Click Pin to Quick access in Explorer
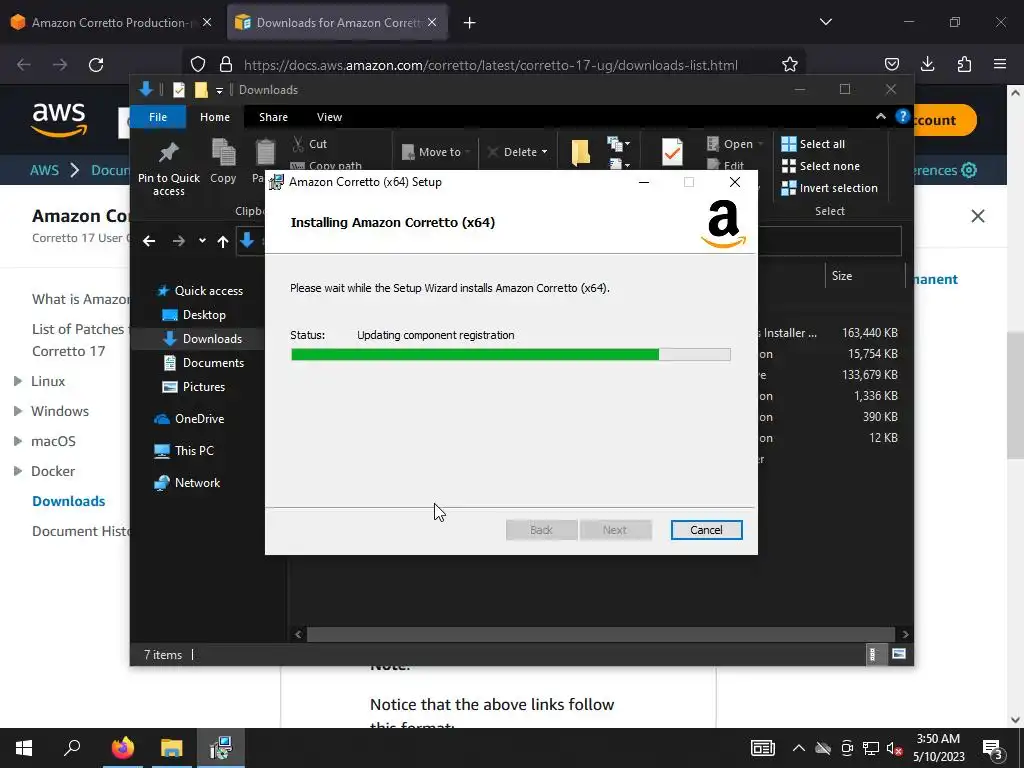Screen dimensions: 1024x768 point(168,169)
